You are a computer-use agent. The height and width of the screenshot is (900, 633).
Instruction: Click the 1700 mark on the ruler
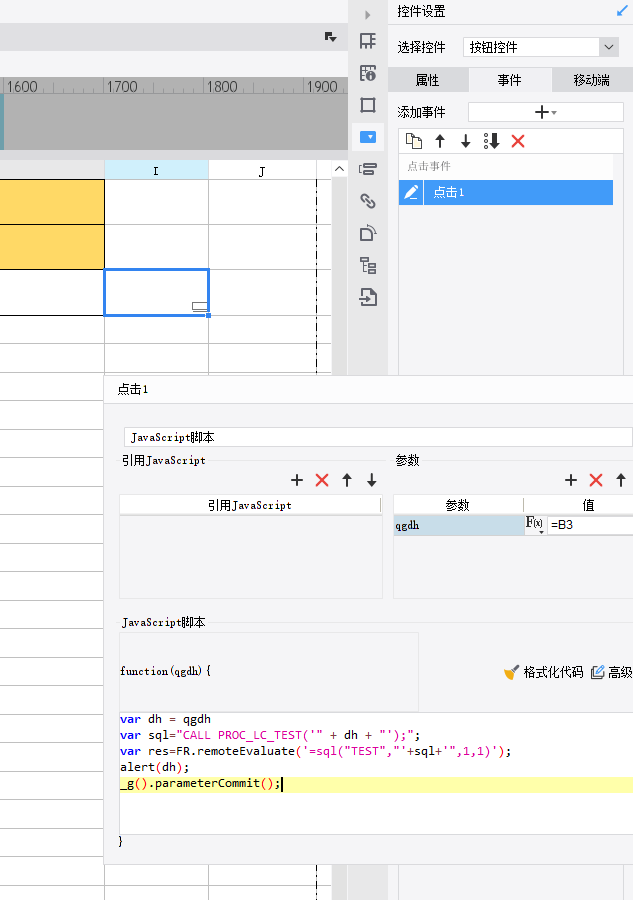(x=122, y=86)
